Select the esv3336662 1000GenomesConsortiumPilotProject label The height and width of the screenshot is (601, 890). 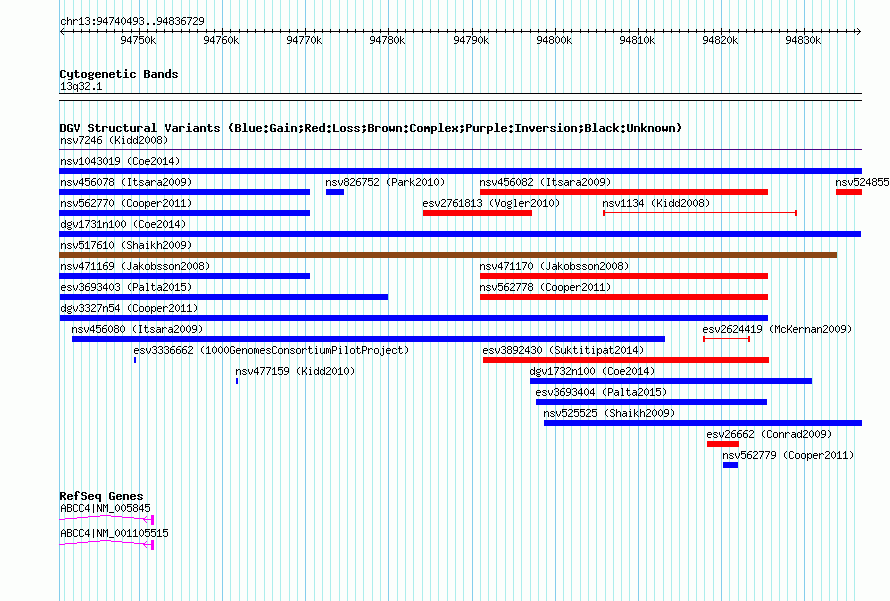(x=271, y=350)
